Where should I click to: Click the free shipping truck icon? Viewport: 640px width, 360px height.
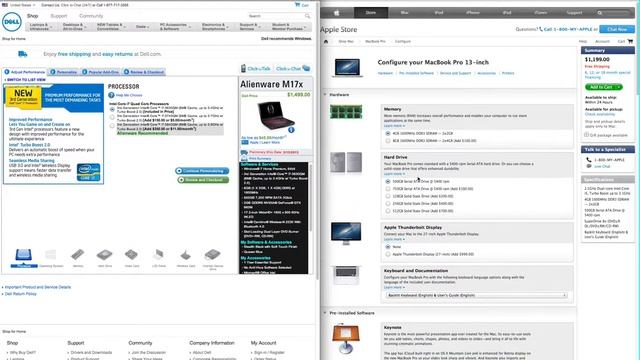pyautogui.click(x=23, y=54)
